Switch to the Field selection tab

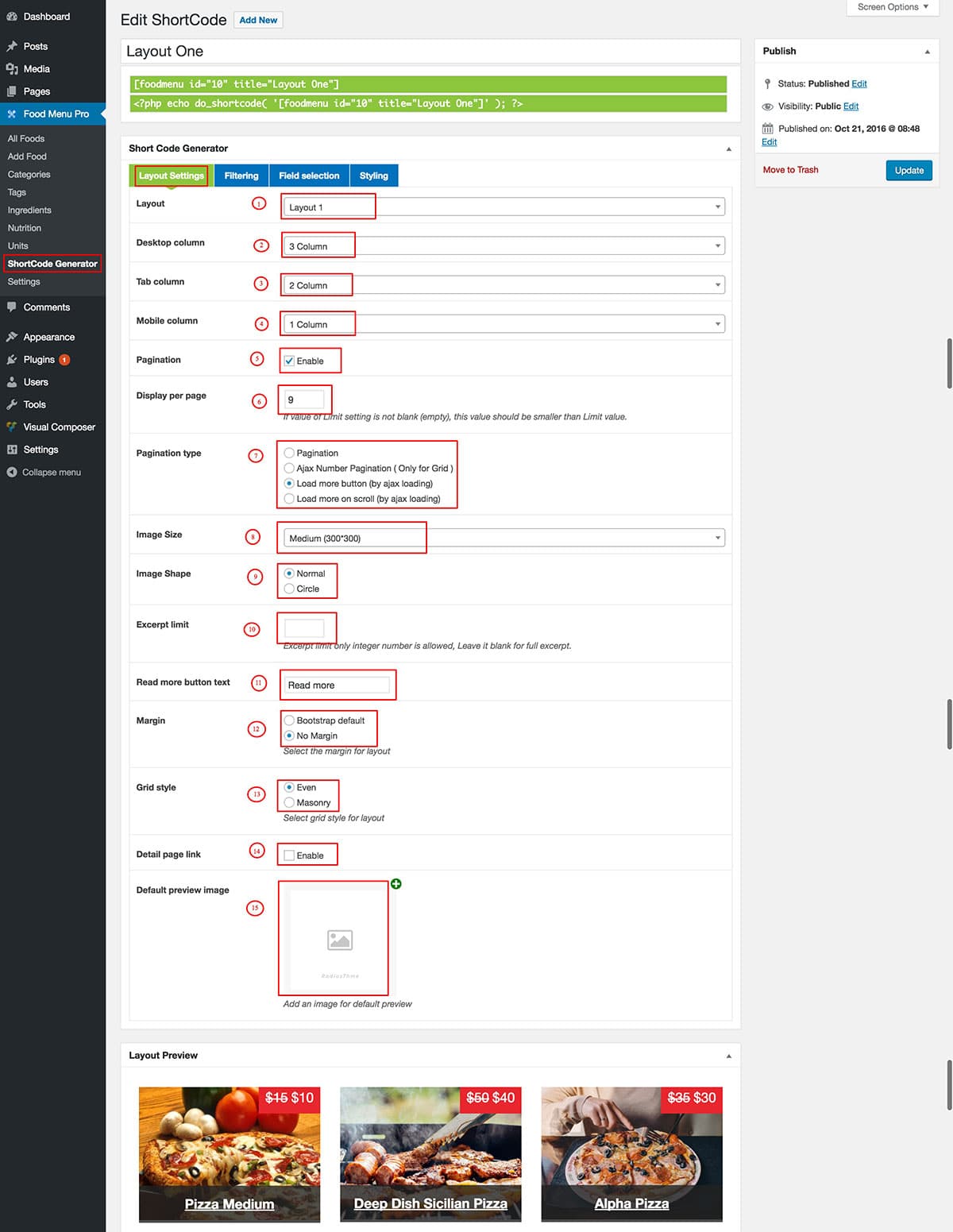point(309,176)
